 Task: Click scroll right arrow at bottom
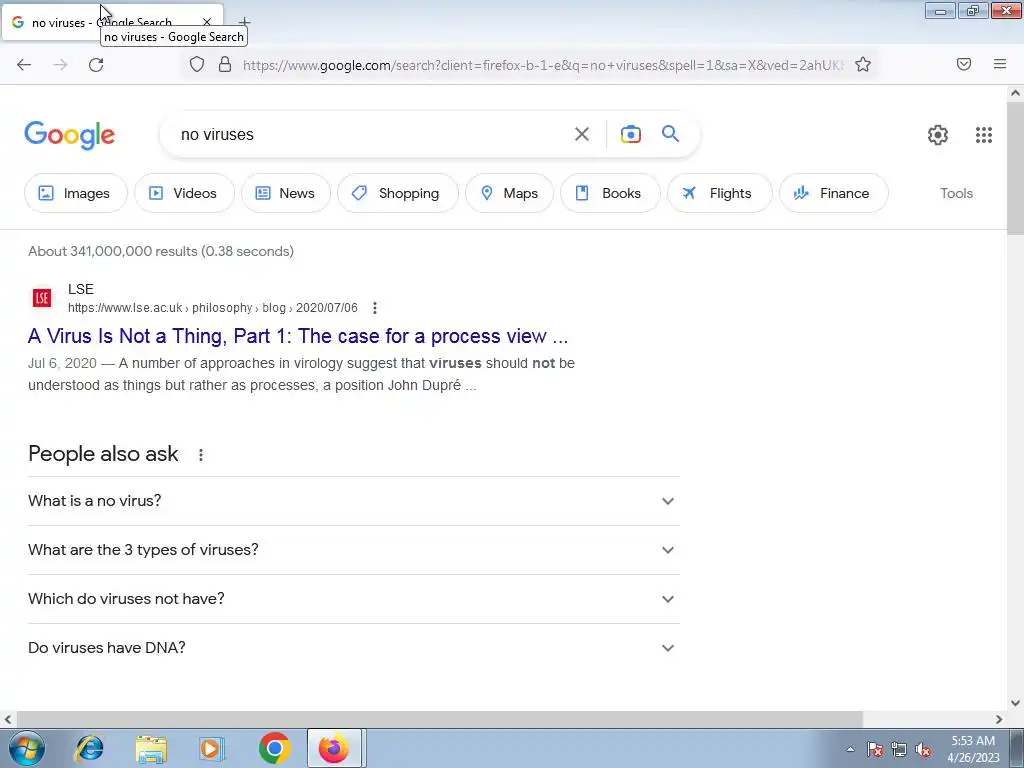pos(999,719)
